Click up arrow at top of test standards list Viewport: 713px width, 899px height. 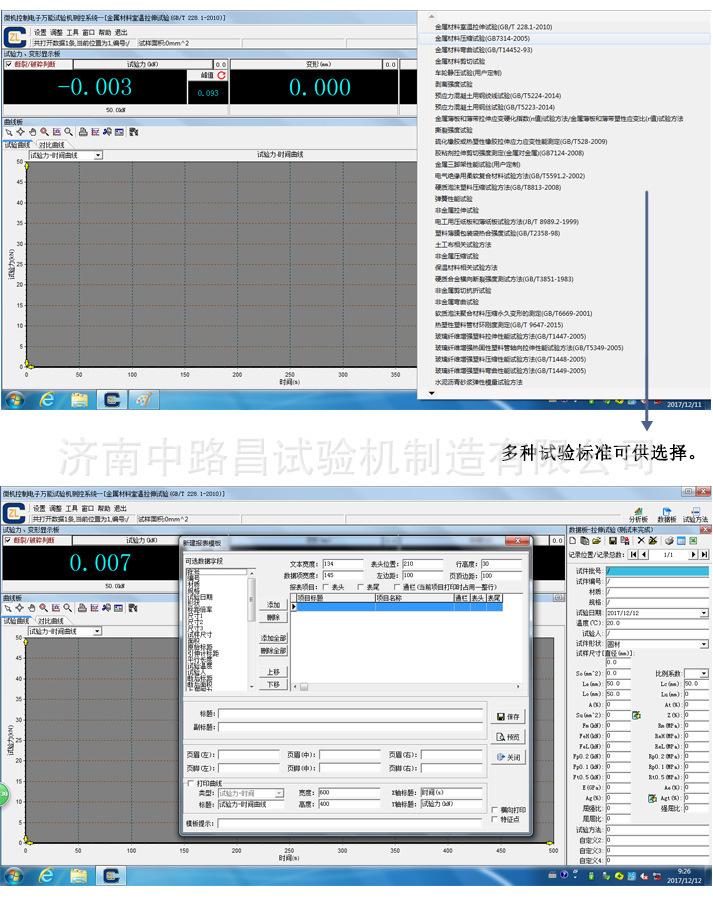pyautogui.click(x=432, y=16)
